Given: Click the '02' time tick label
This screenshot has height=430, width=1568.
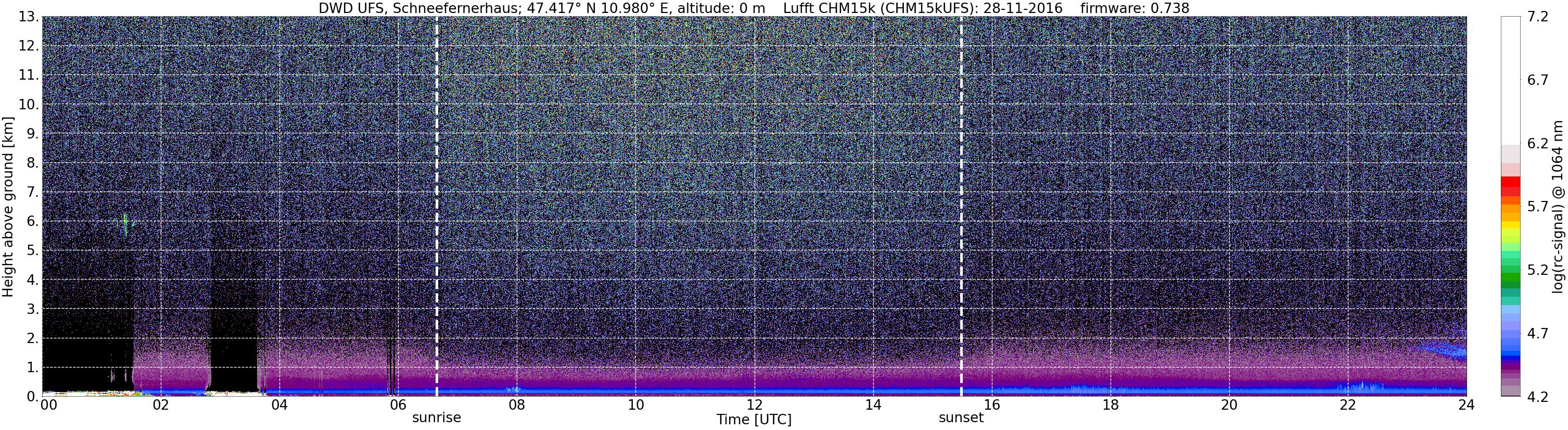Looking at the screenshot, I should point(160,404).
